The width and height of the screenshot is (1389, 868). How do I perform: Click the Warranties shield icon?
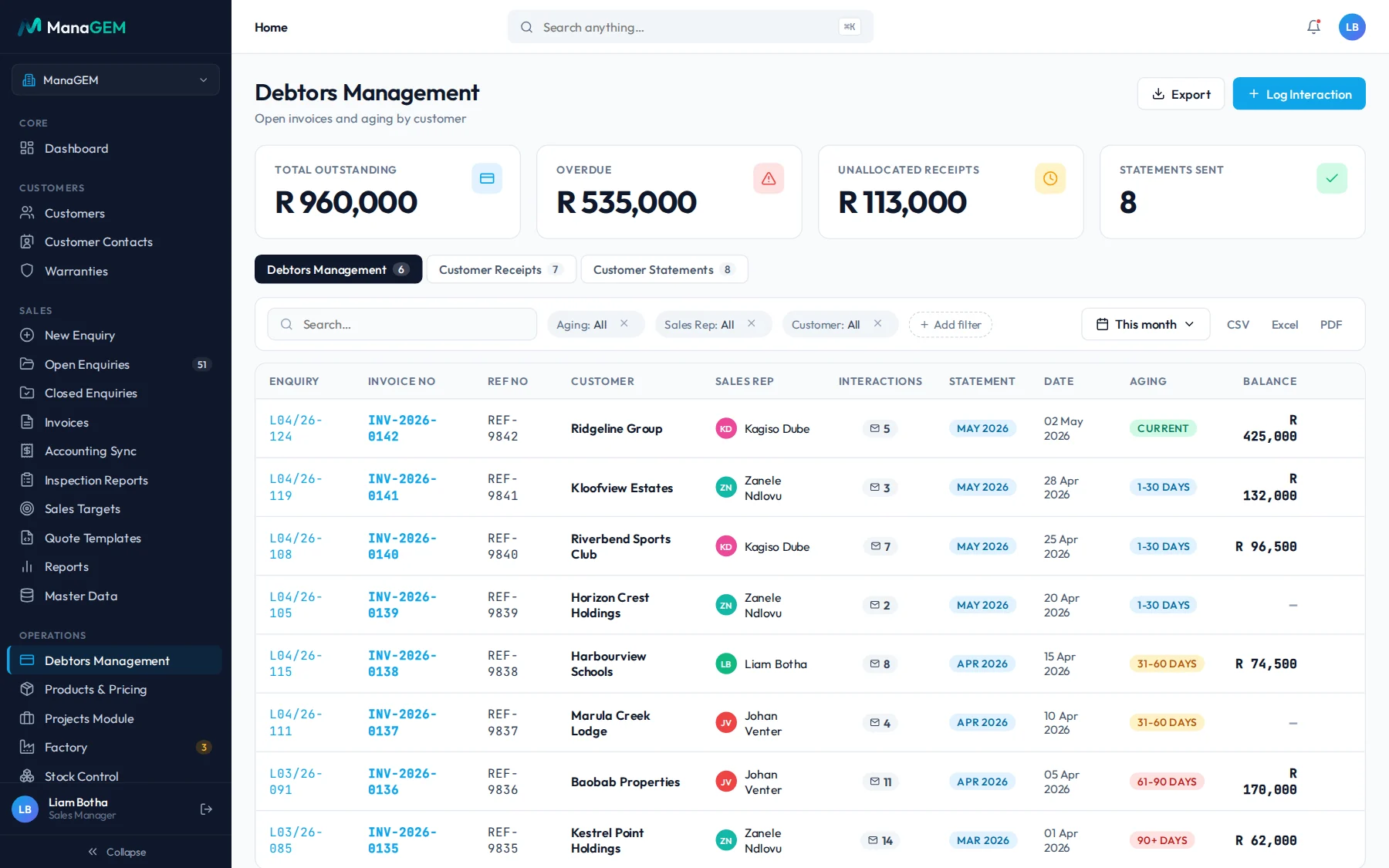(x=27, y=271)
